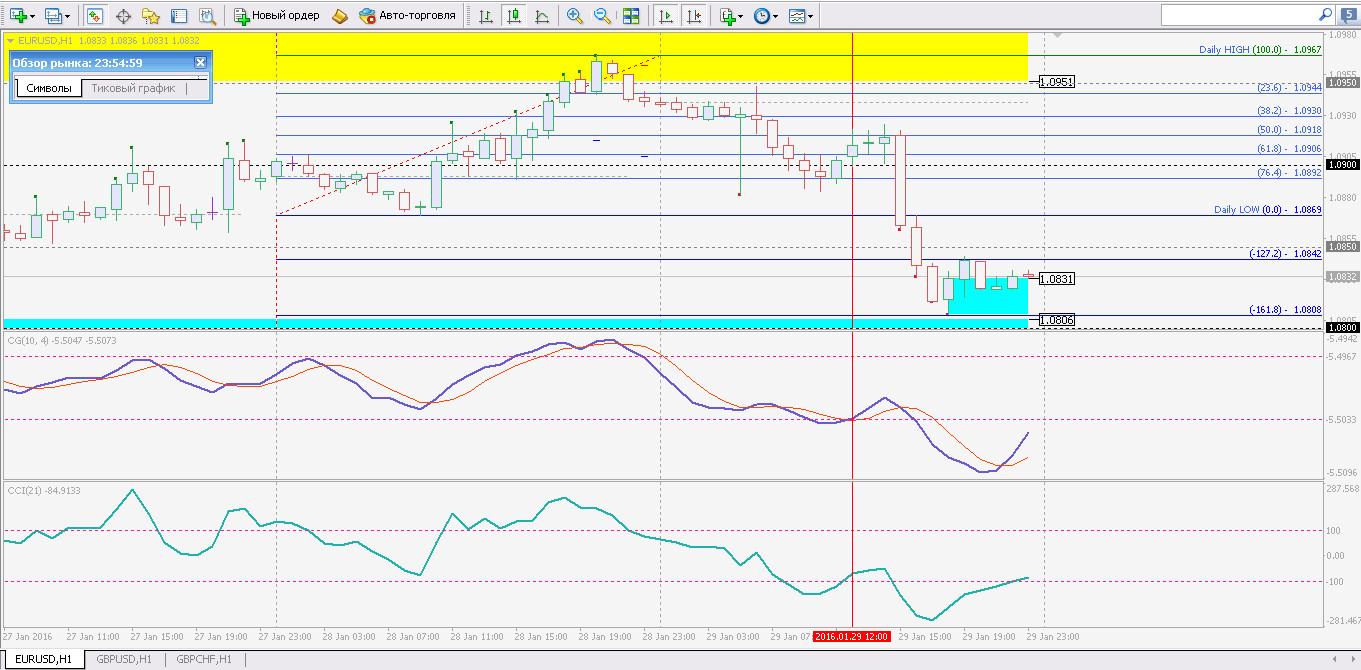Click the (-127.2) - 1.0842 Fibonacci label
The image size is (1361, 670).
click(x=1285, y=254)
